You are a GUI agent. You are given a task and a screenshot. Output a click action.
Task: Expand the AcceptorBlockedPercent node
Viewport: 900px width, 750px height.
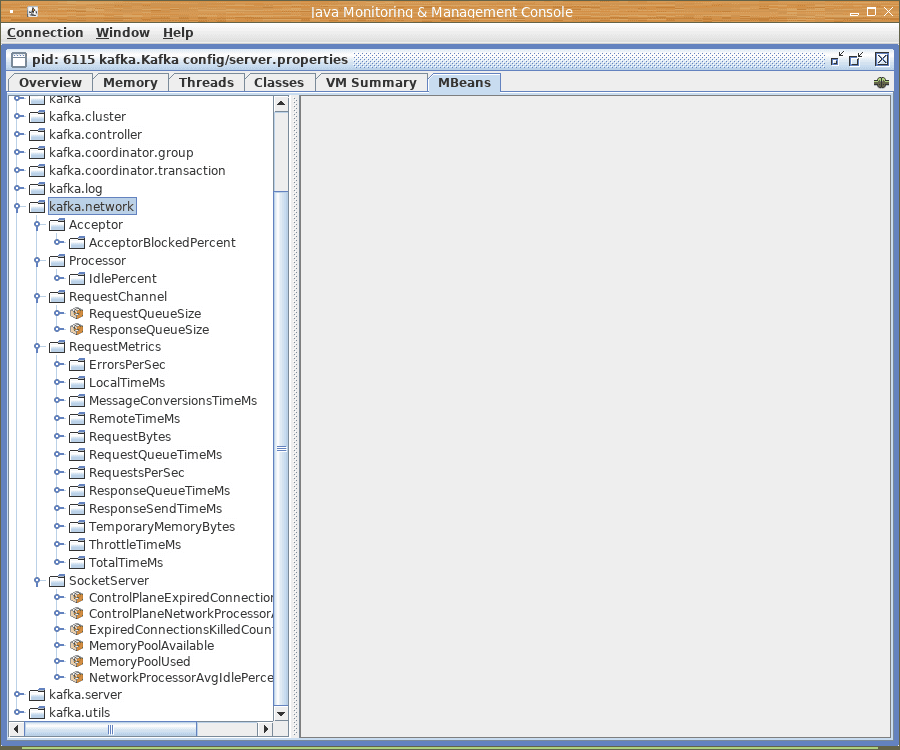click(58, 242)
